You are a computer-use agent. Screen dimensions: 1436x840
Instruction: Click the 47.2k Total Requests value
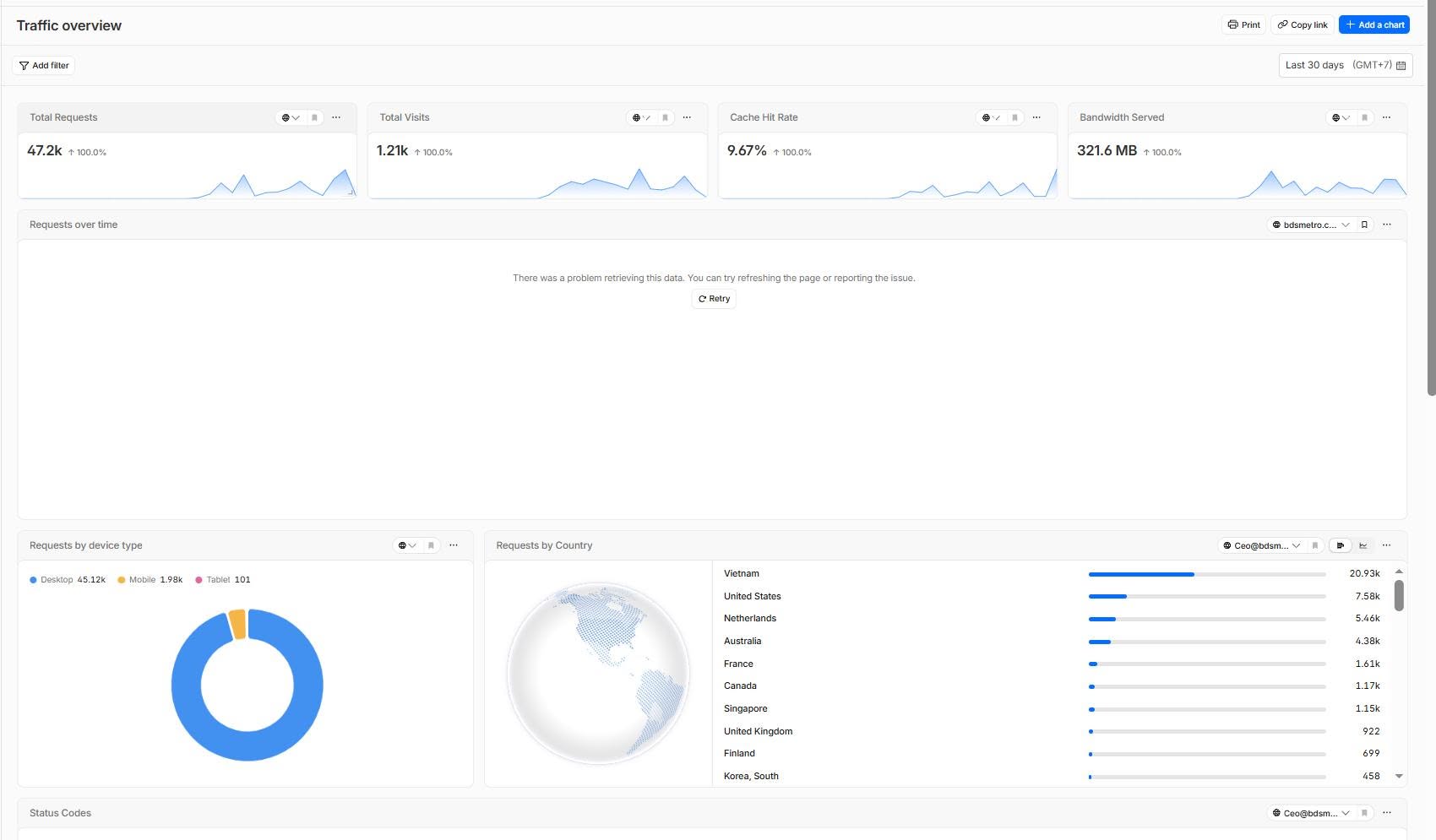(x=45, y=150)
